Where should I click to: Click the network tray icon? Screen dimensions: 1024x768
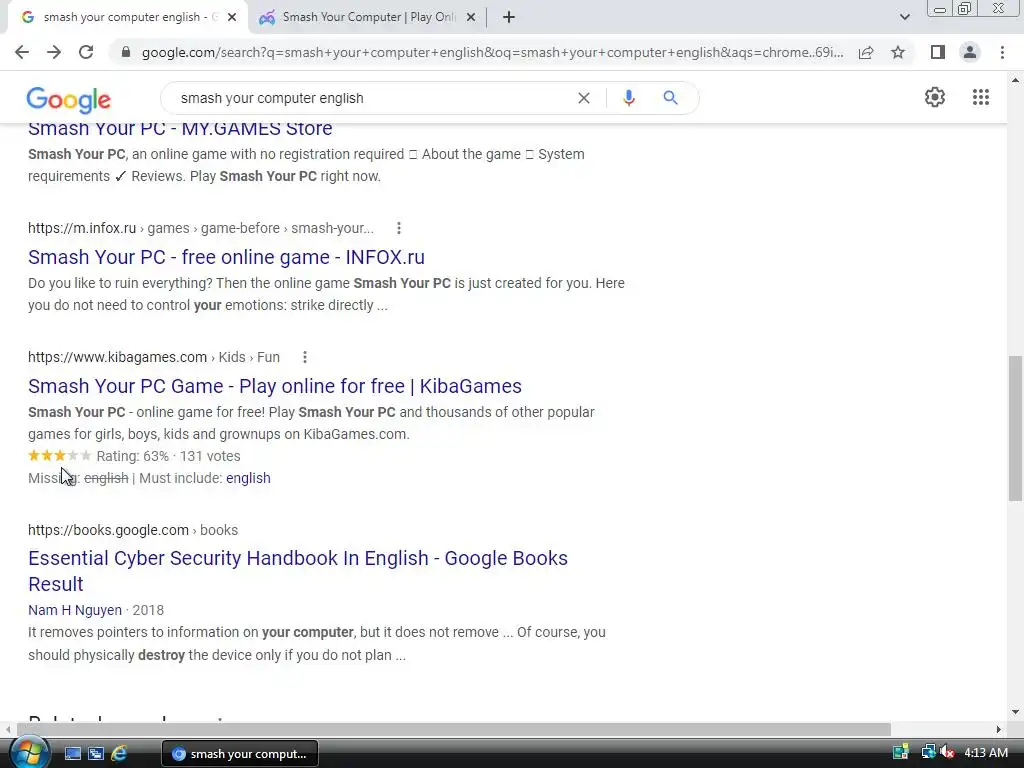tap(928, 753)
